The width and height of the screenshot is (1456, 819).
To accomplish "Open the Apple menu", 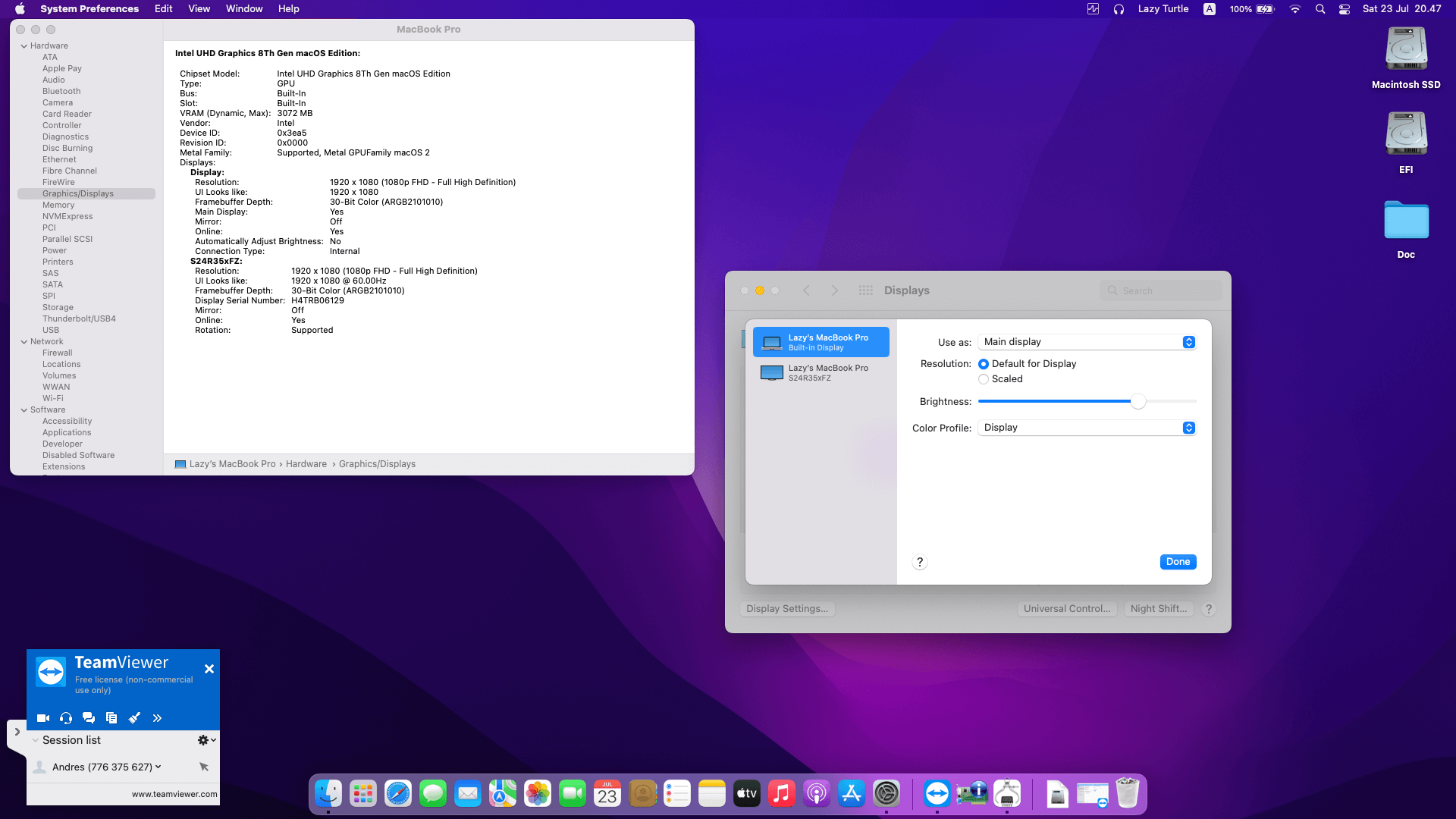I will 20,9.
